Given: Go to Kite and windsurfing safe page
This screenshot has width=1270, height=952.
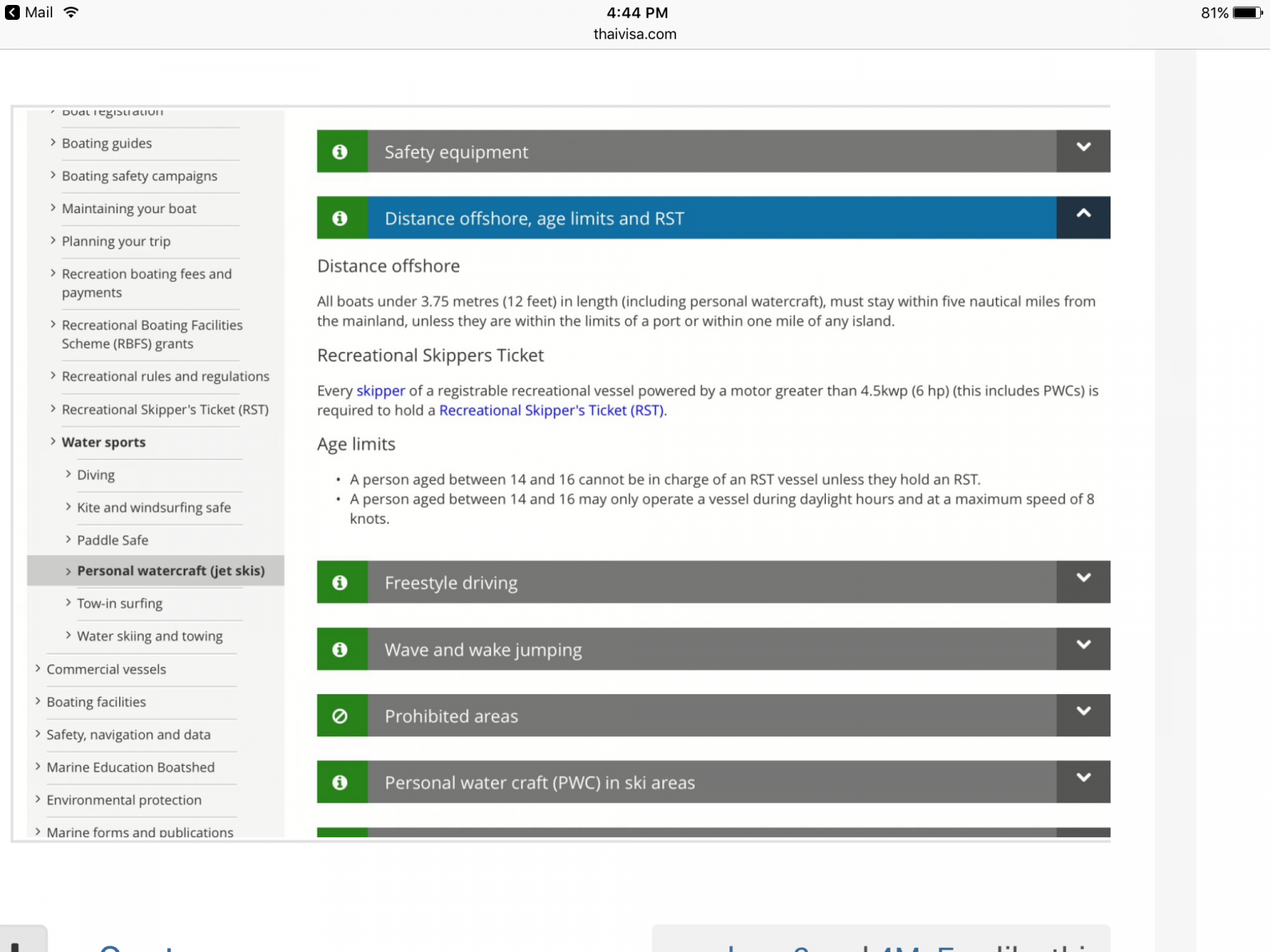Looking at the screenshot, I should point(154,507).
